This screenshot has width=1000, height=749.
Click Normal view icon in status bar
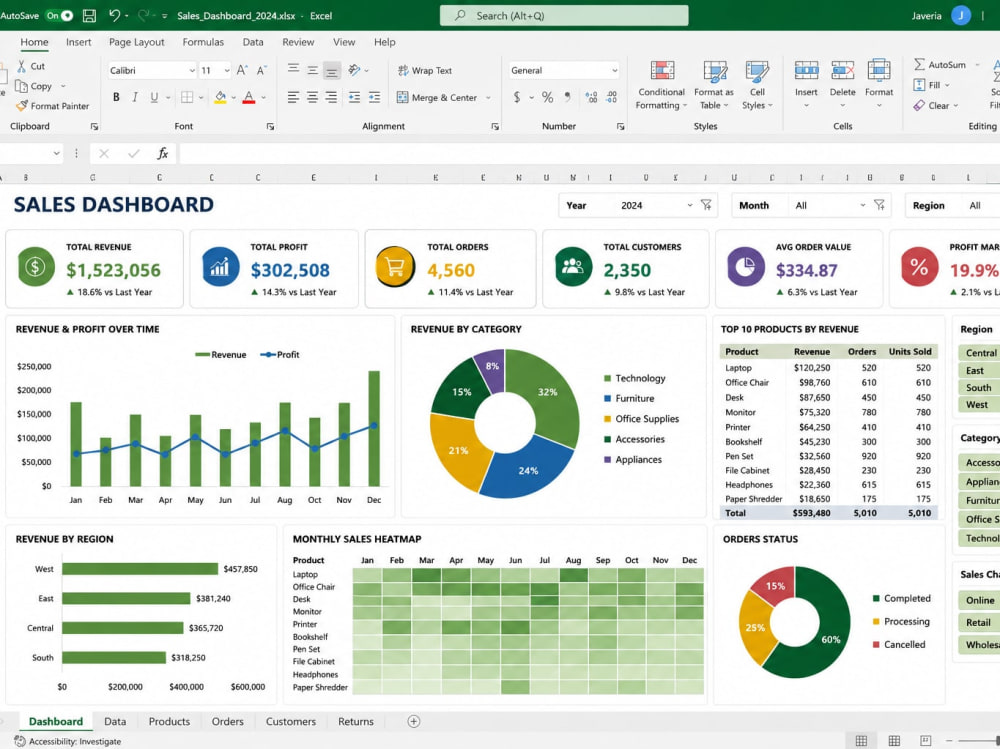(861, 740)
